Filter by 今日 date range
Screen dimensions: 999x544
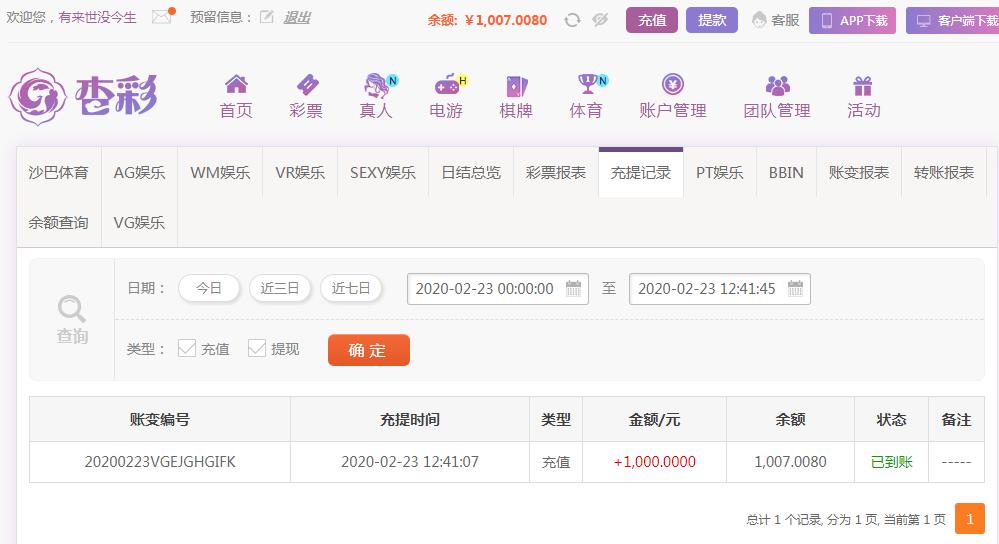[x=209, y=288]
